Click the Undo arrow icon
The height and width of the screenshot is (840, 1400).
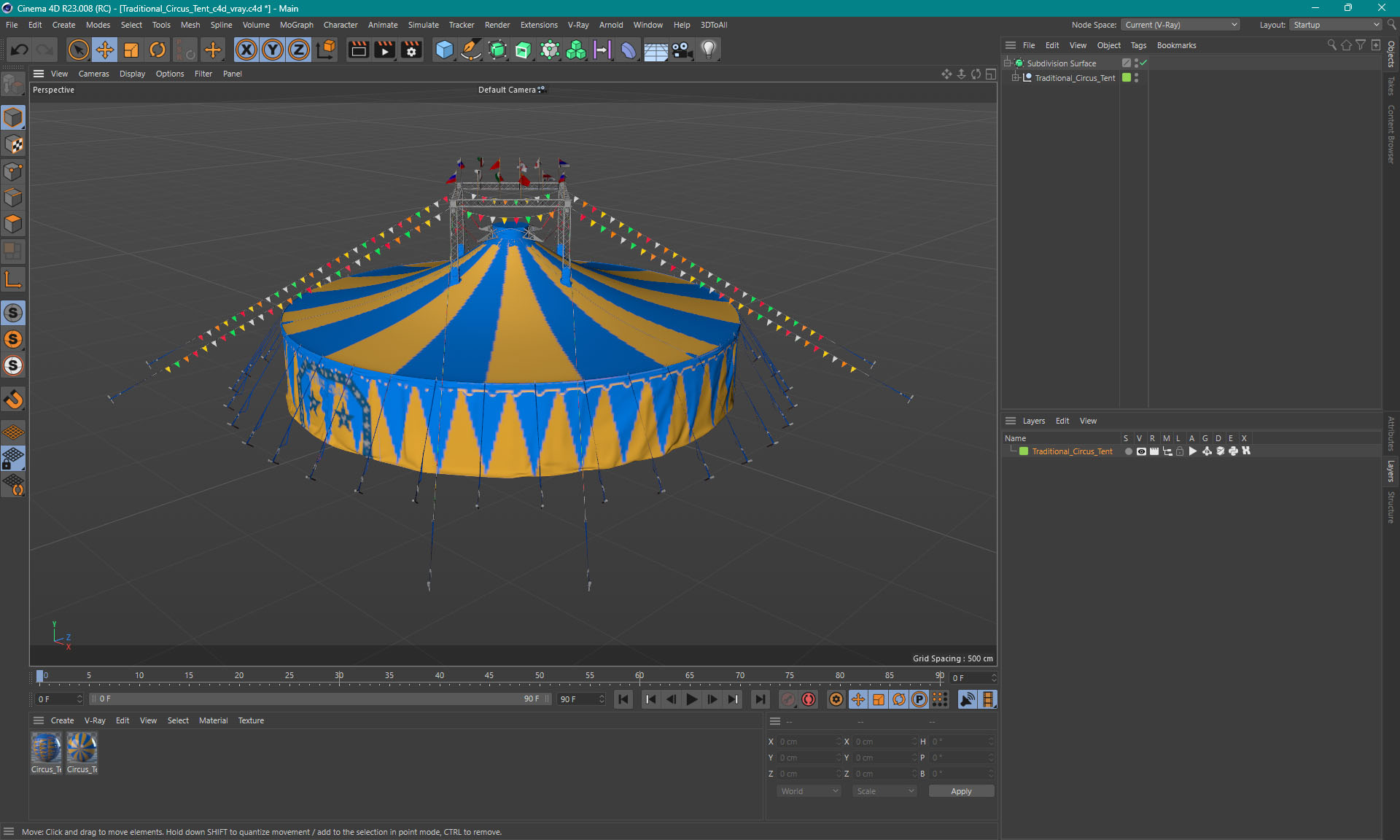pos(20,50)
